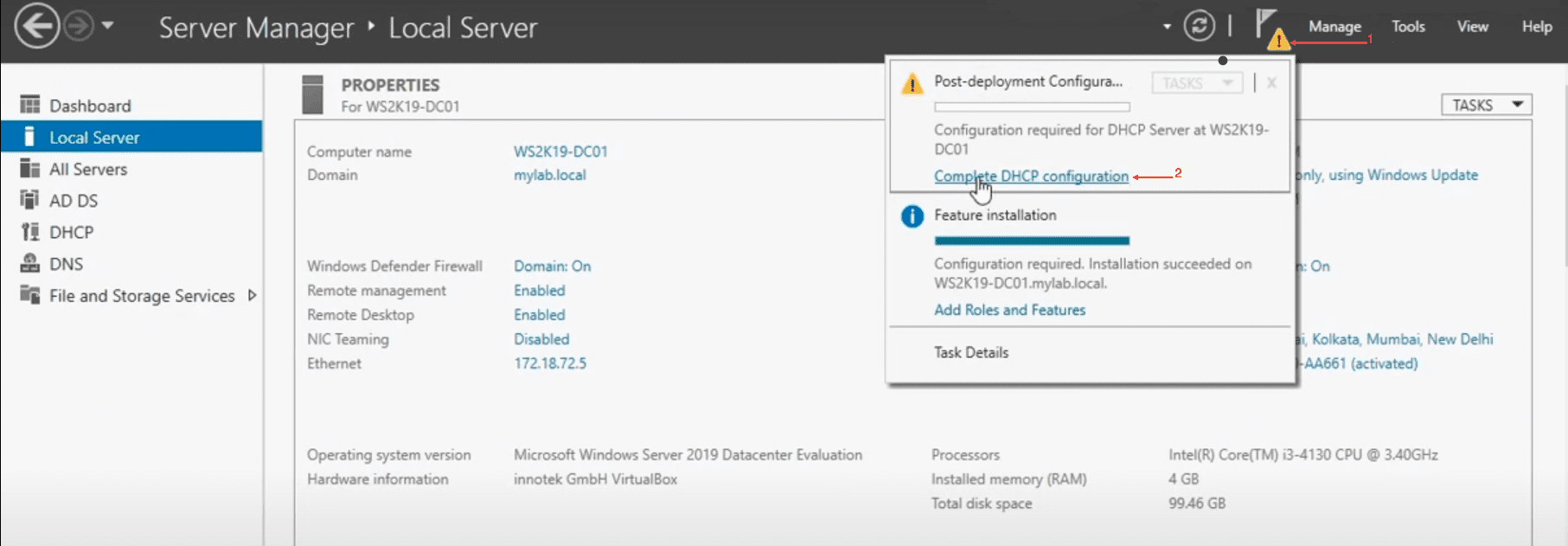Viewport: 1568px width, 546px height.
Task: Click the Local Server icon in sidebar
Action: [x=29, y=137]
